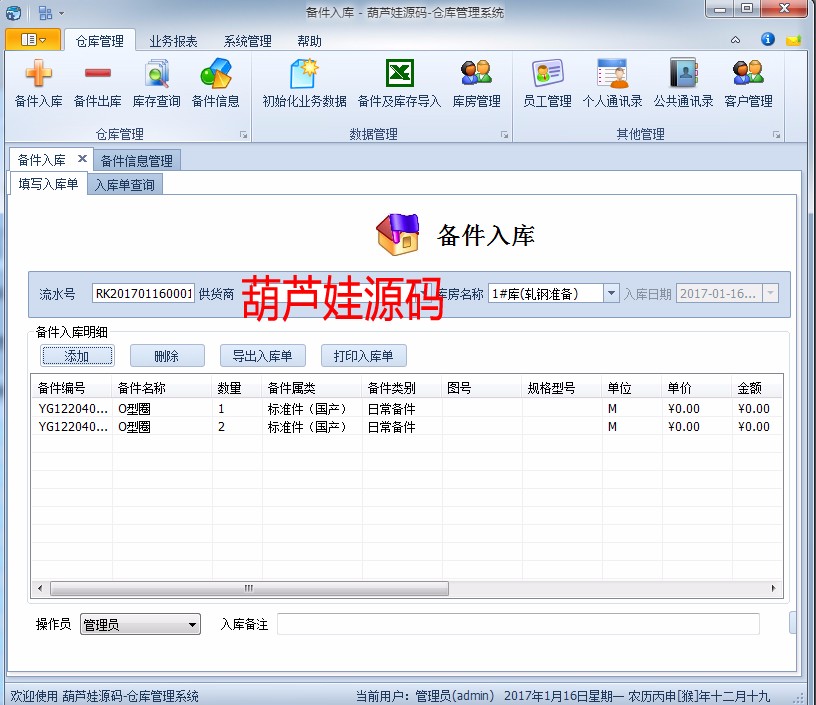Click the 入库备注 input field

(x=518, y=624)
